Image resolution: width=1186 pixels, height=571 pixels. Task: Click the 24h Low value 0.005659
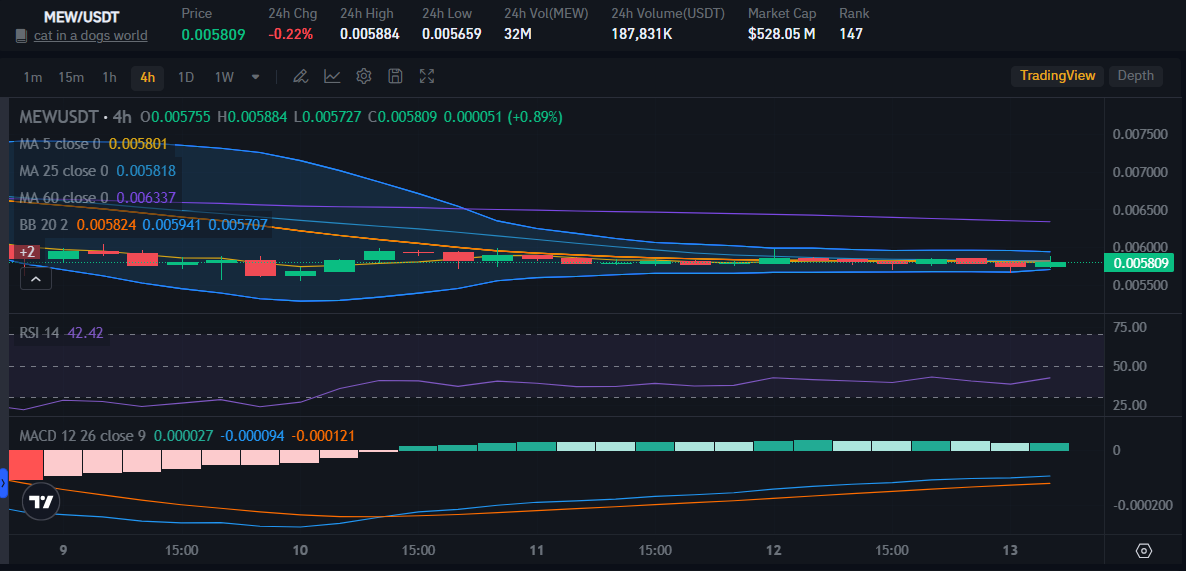452,34
